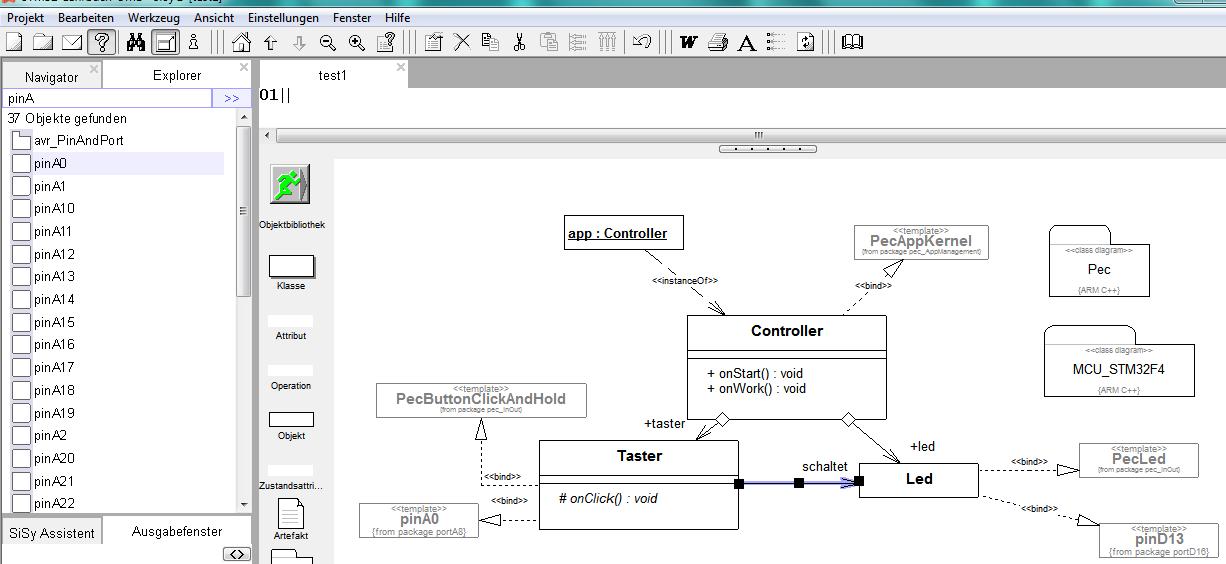Click the scissors cut icon

(519, 42)
